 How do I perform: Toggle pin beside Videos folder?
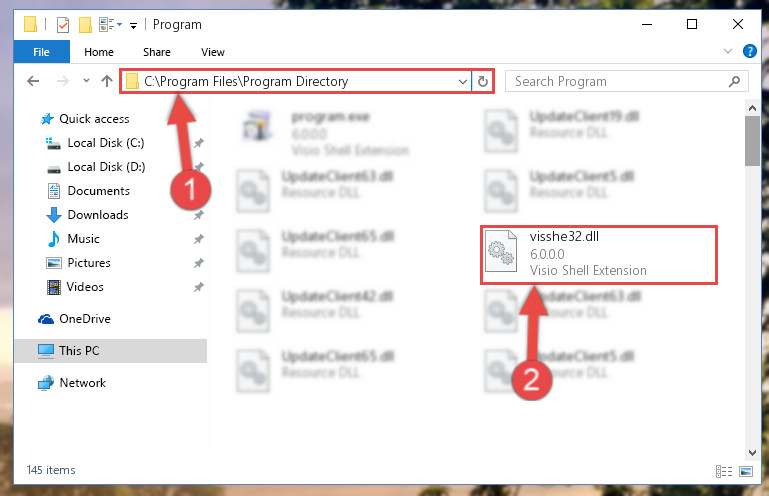[x=199, y=287]
